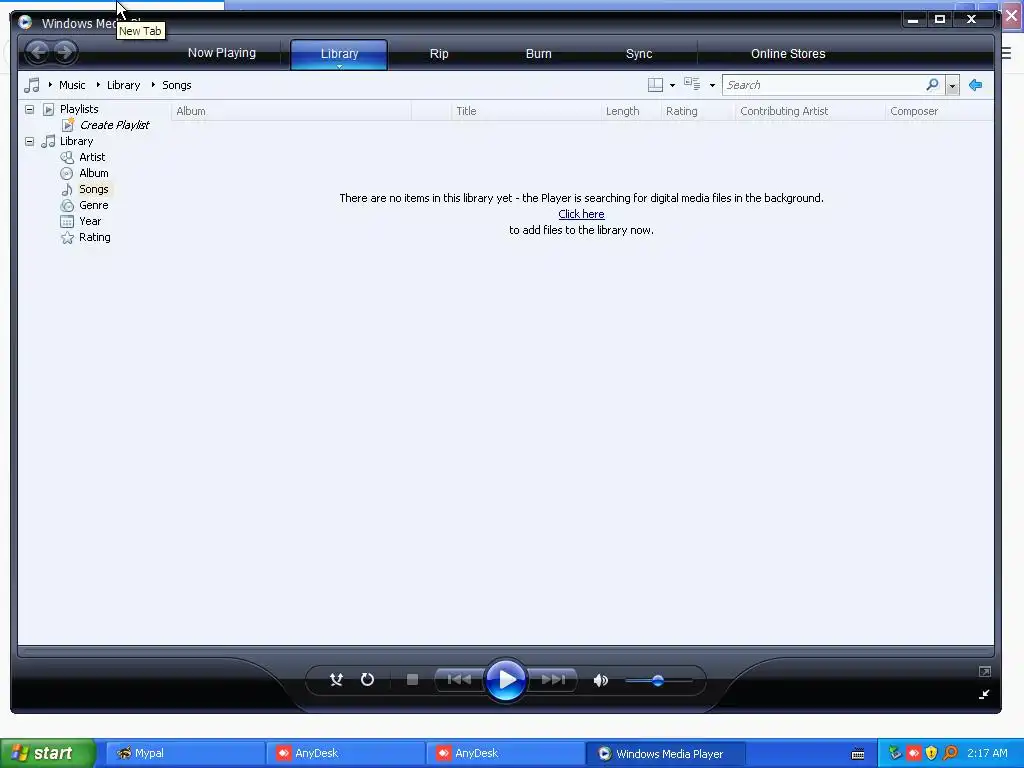
Task: Switch to the Library tab
Action: coord(339,54)
